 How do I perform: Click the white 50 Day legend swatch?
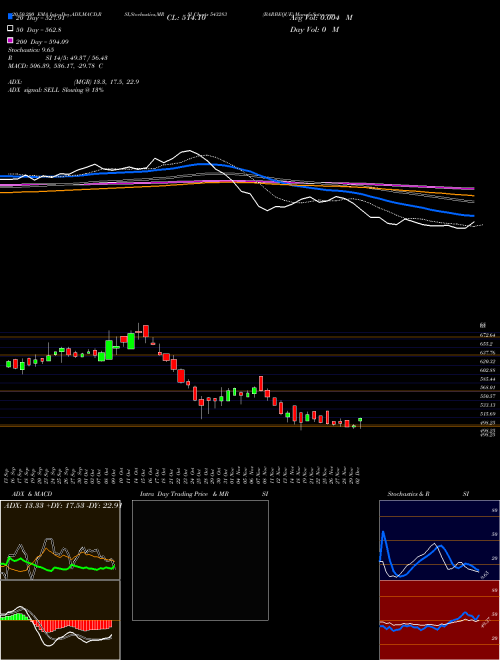click(x=11, y=29)
